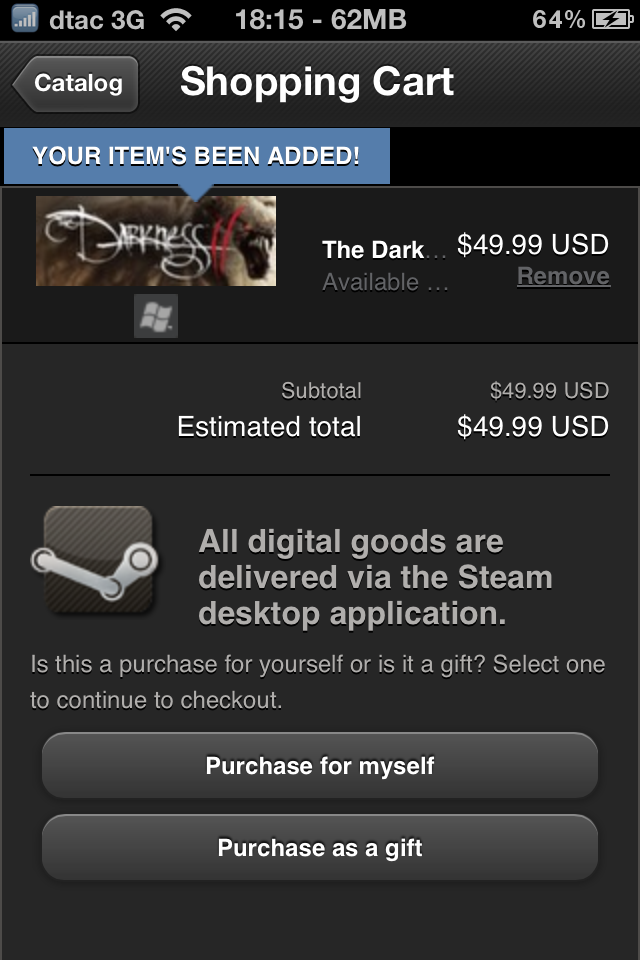Tap the Wi-Fi status icon
This screenshot has width=640, height=960.
[x=176, y=19]
